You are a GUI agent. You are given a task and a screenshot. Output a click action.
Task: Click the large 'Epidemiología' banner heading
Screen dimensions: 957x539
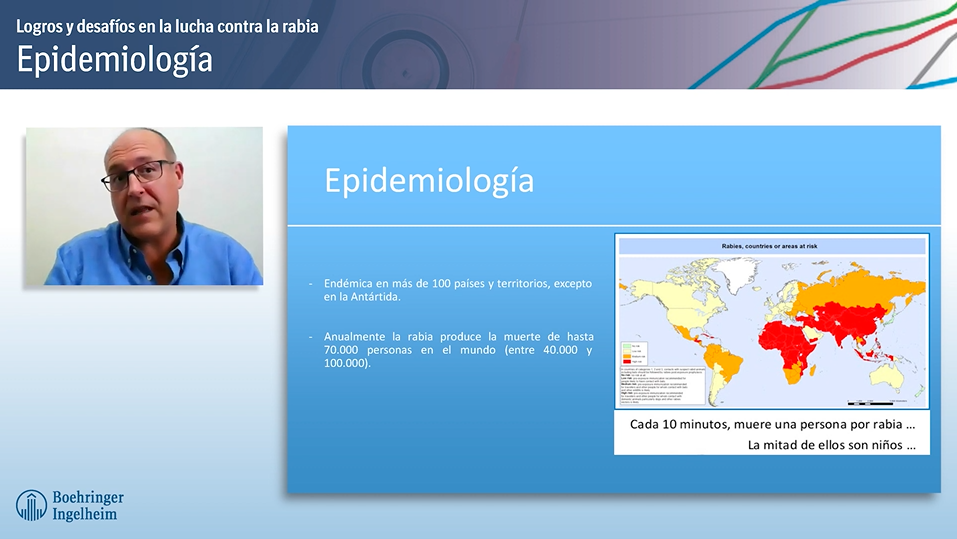click(114, 60)
